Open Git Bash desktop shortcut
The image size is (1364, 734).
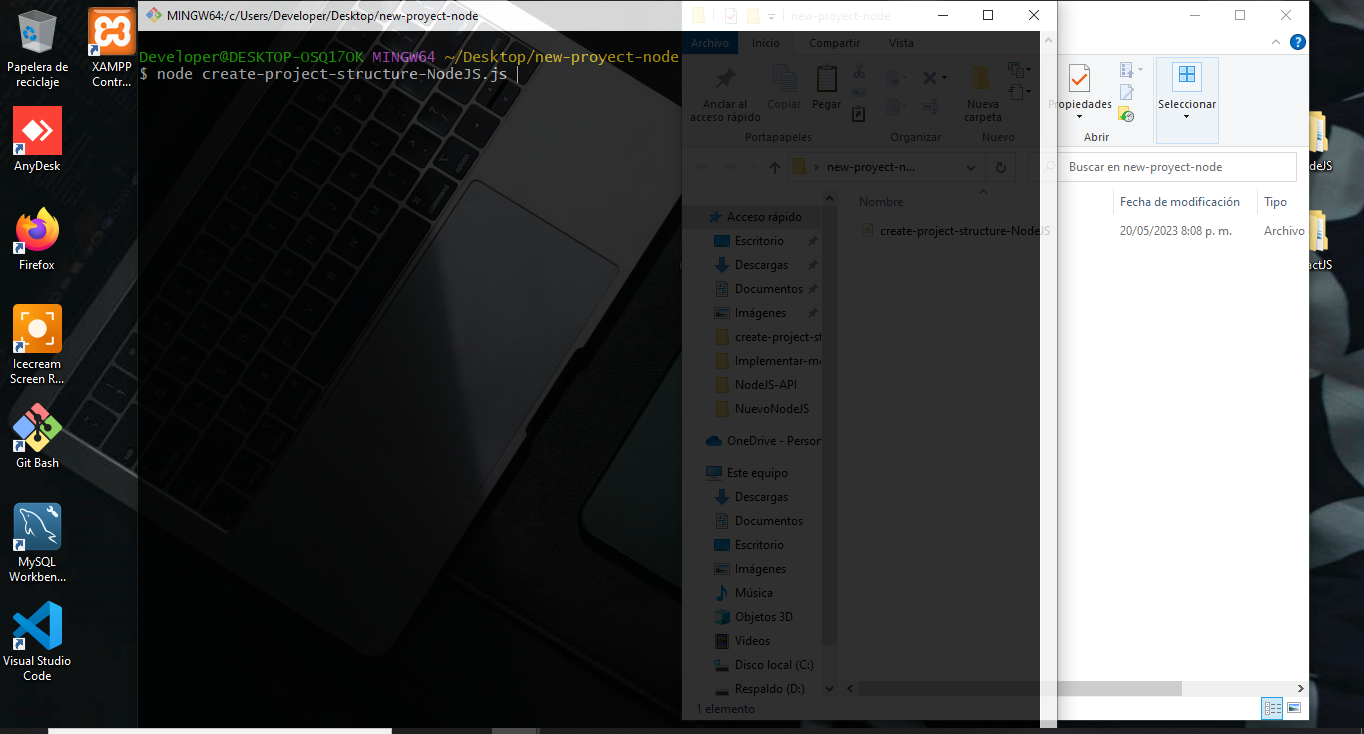point(37,437)
